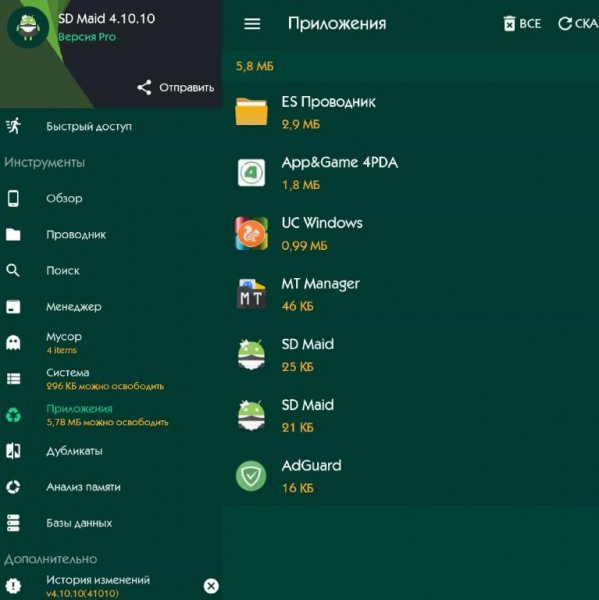
Task: Click the ВСЕ delete all button label
Action: [530, 24]
